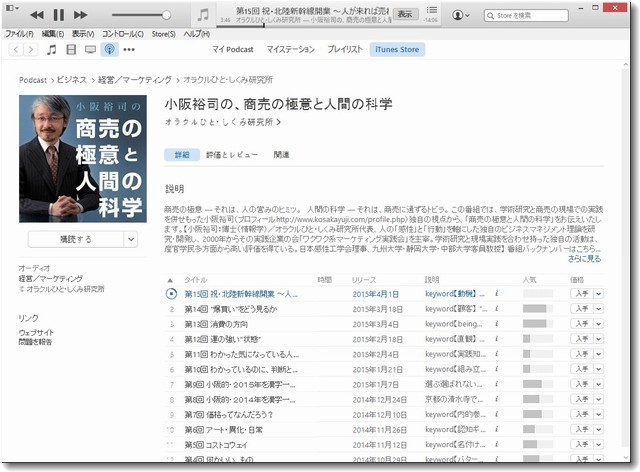The width and height of the screenshot is (640, 472).
Task: Go back with the left arrow button
Action: pyautogui.click(x=16, y=50)
